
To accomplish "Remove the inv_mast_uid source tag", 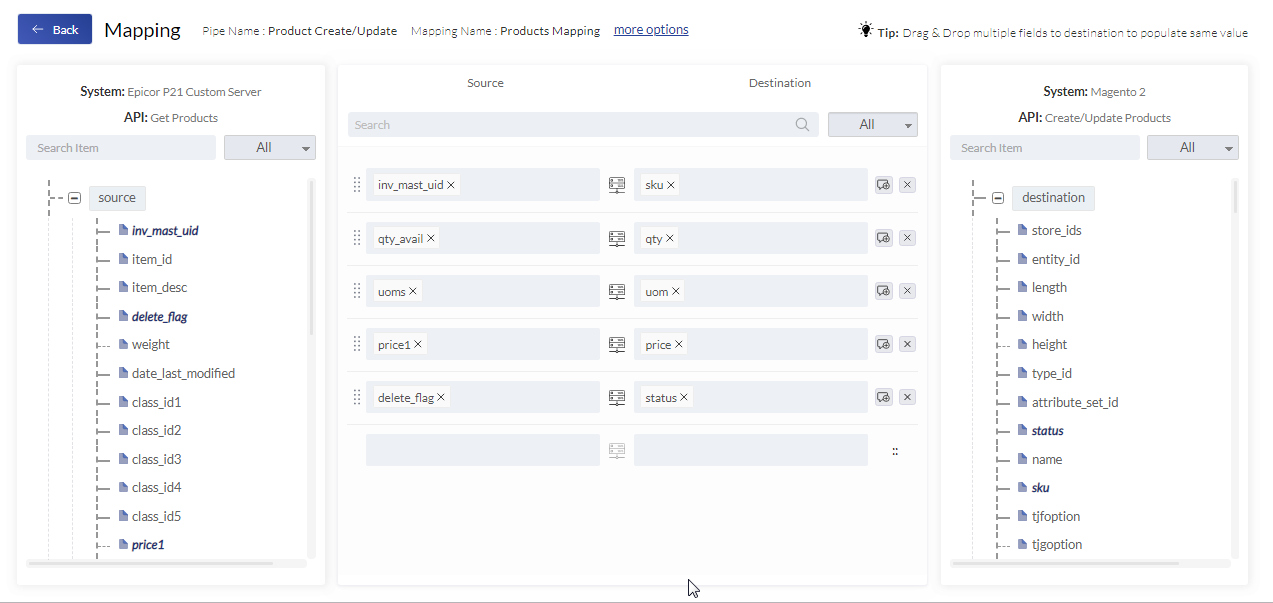I will (451, 185).
